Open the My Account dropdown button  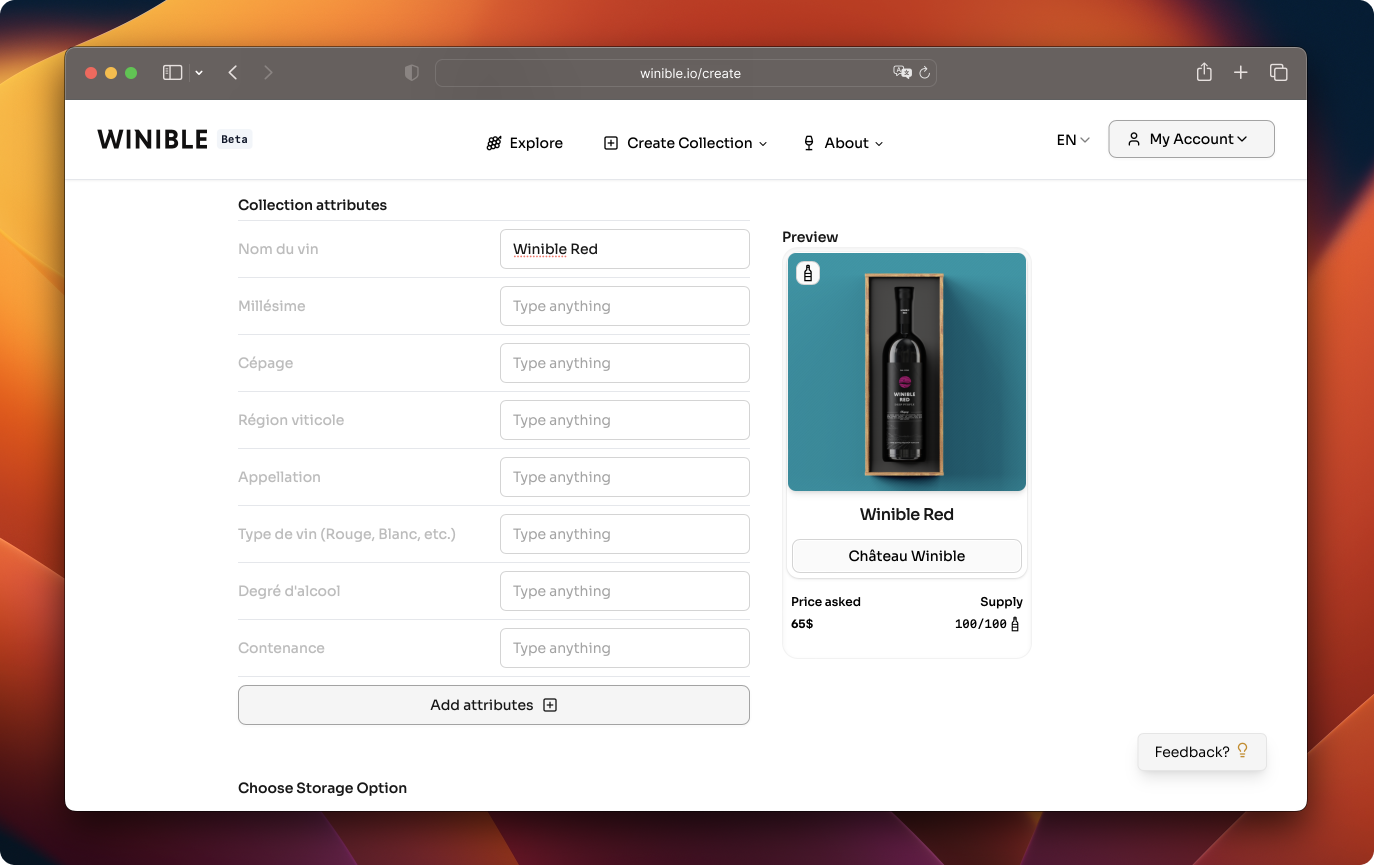point(1191,139)
